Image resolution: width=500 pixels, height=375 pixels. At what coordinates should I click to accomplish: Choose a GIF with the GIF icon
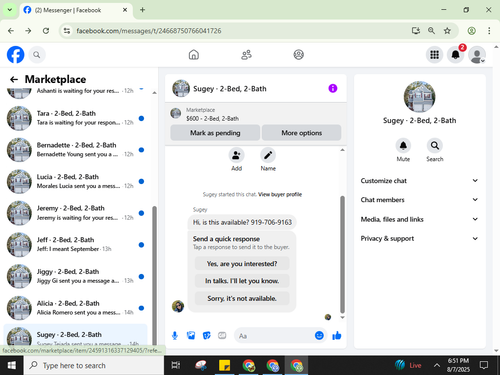tap(222, 336)
